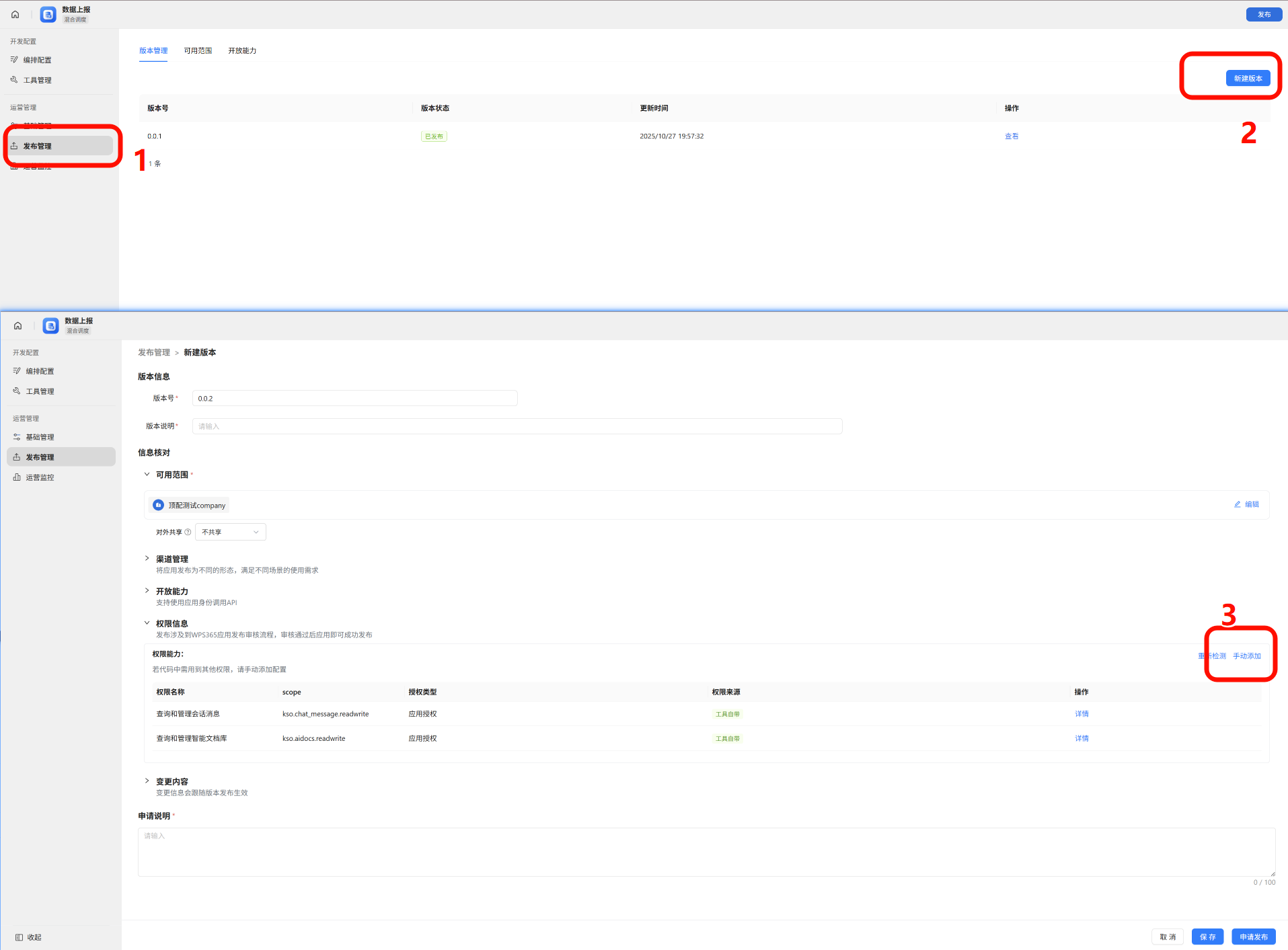Image resolution: width=1288 pixels, height=950 pixels.
Task: Click 编辑 pencil link for 可用范围
Action: coord(1246,504)
